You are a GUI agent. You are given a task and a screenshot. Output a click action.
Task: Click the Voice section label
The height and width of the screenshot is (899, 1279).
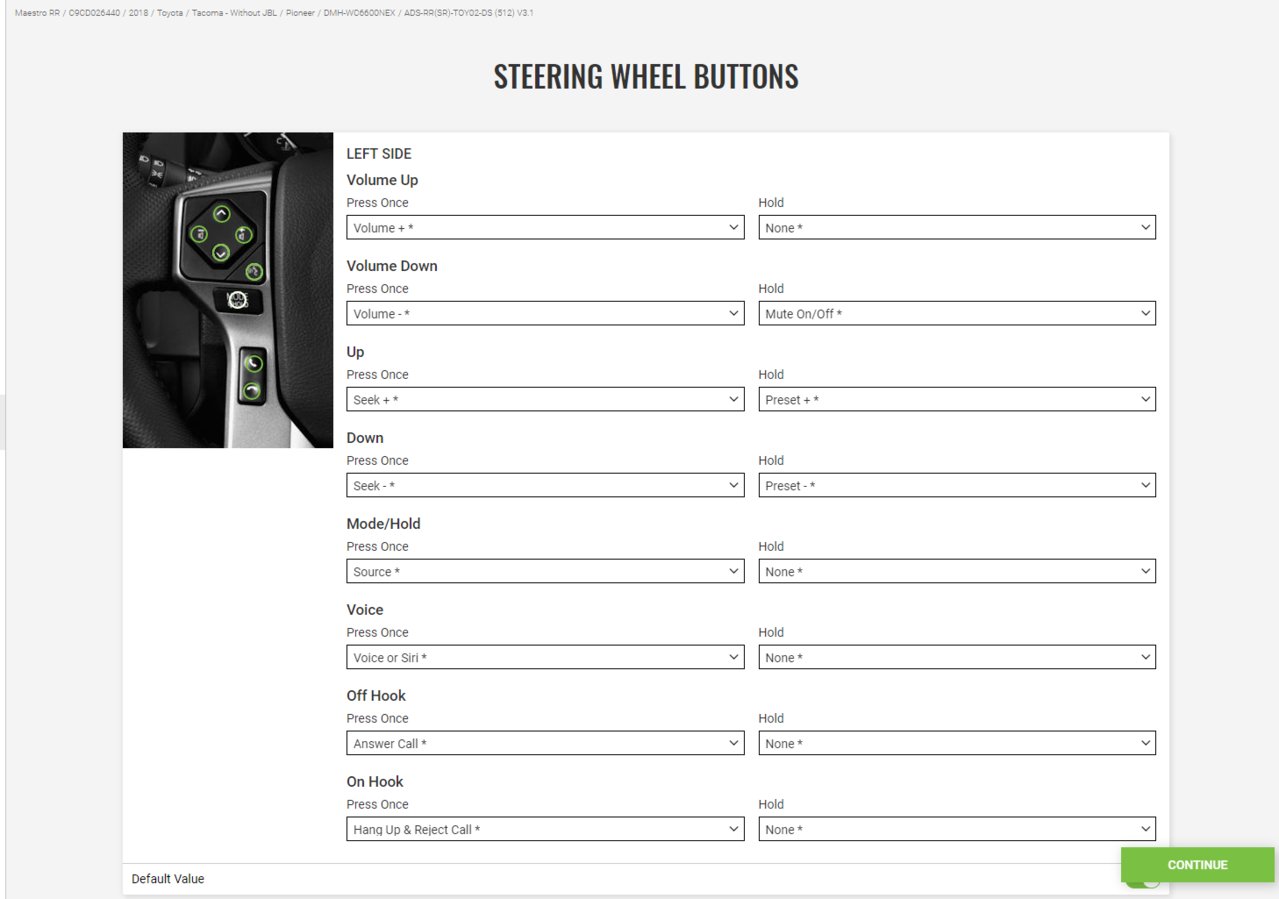click(365, 610)
